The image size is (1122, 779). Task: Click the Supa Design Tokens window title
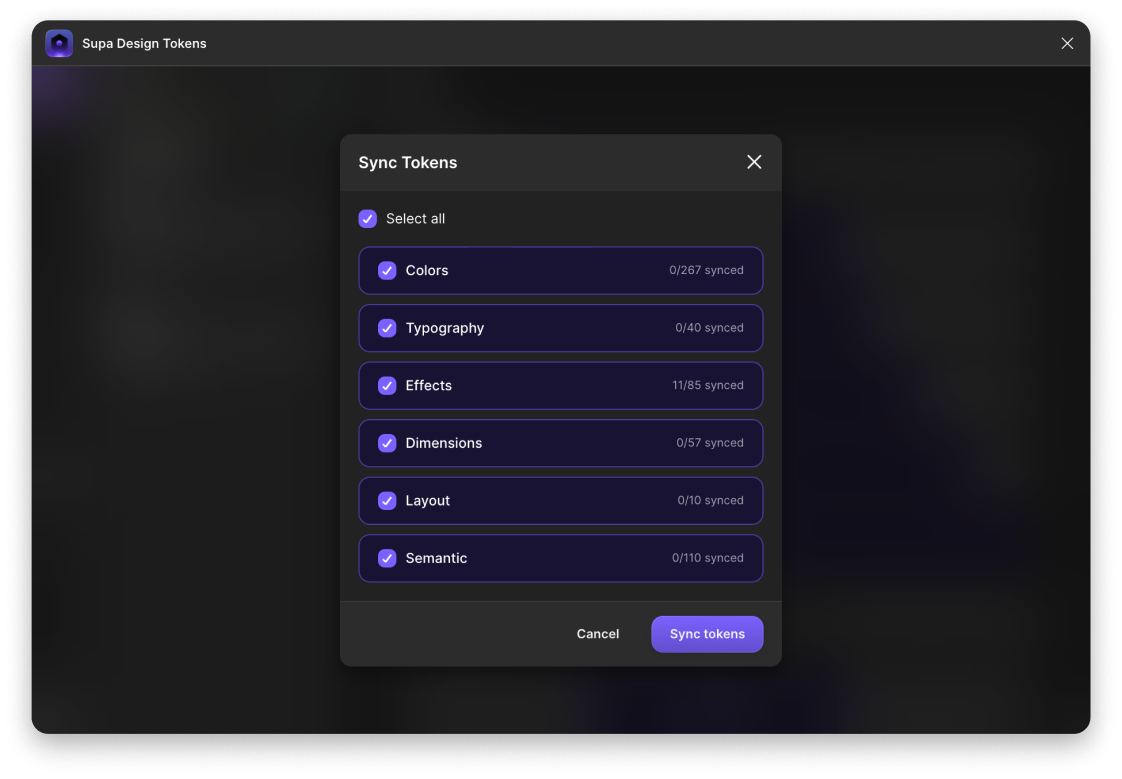[144, 44]
